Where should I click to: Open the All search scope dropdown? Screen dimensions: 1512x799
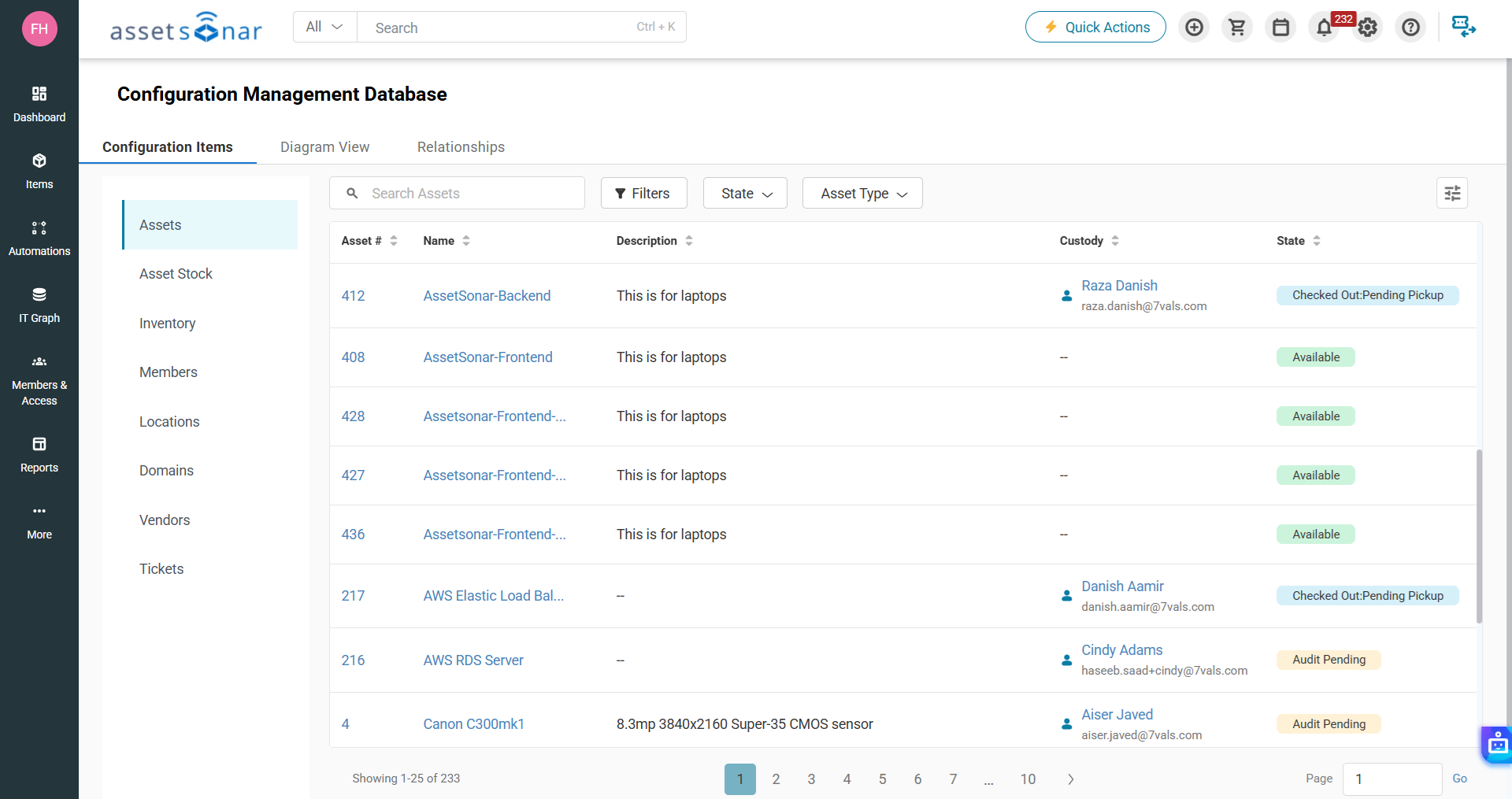324,27
